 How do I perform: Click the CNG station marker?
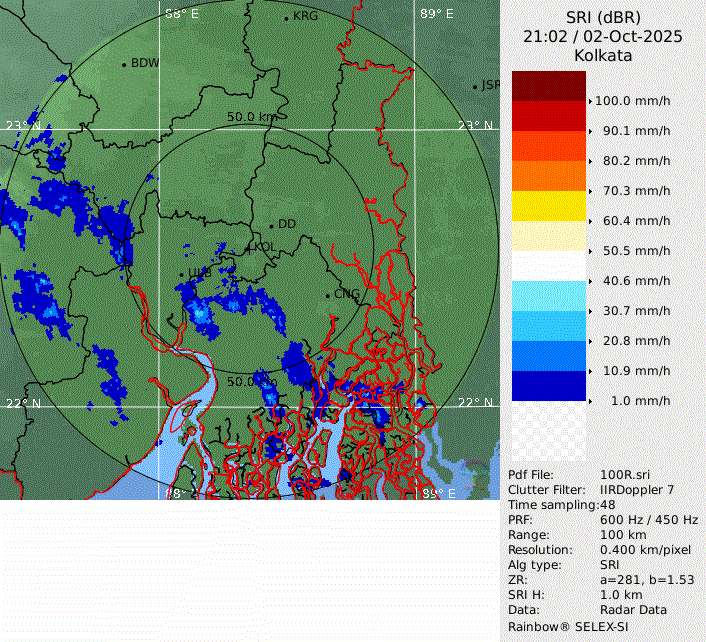327,294
